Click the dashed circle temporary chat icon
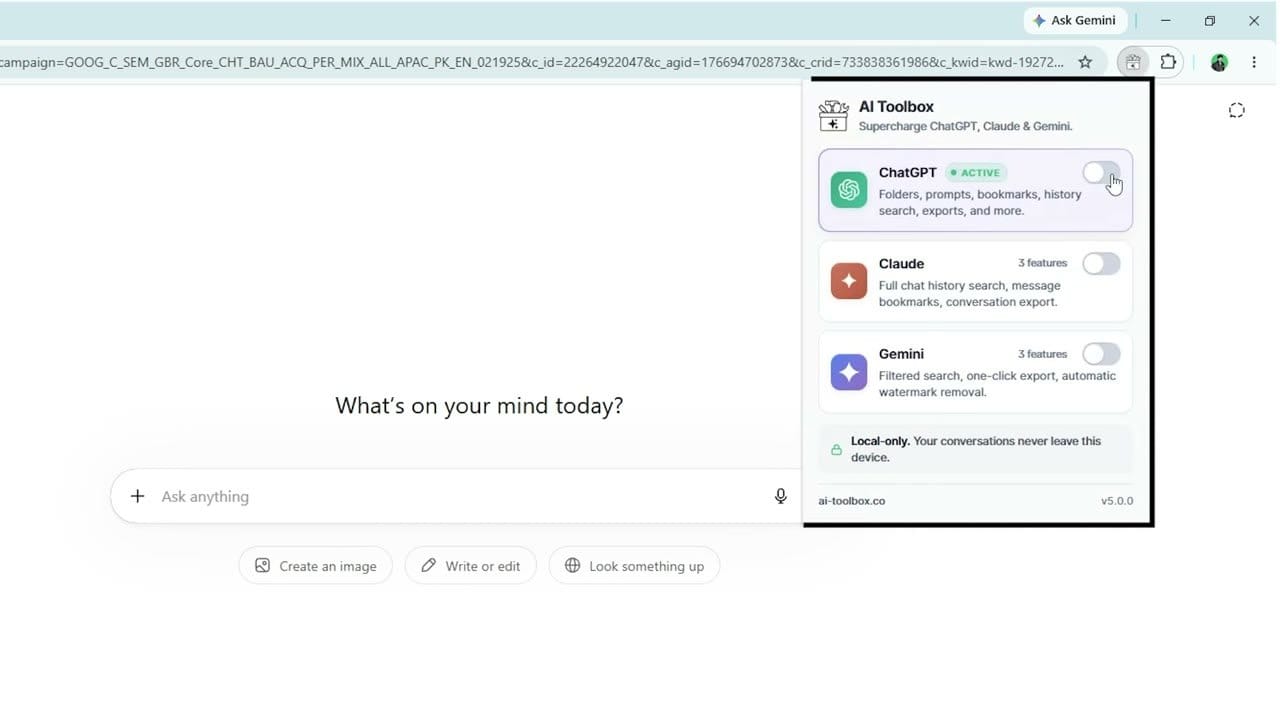This screenshot has height=720, width=1280. [1237, 110]
